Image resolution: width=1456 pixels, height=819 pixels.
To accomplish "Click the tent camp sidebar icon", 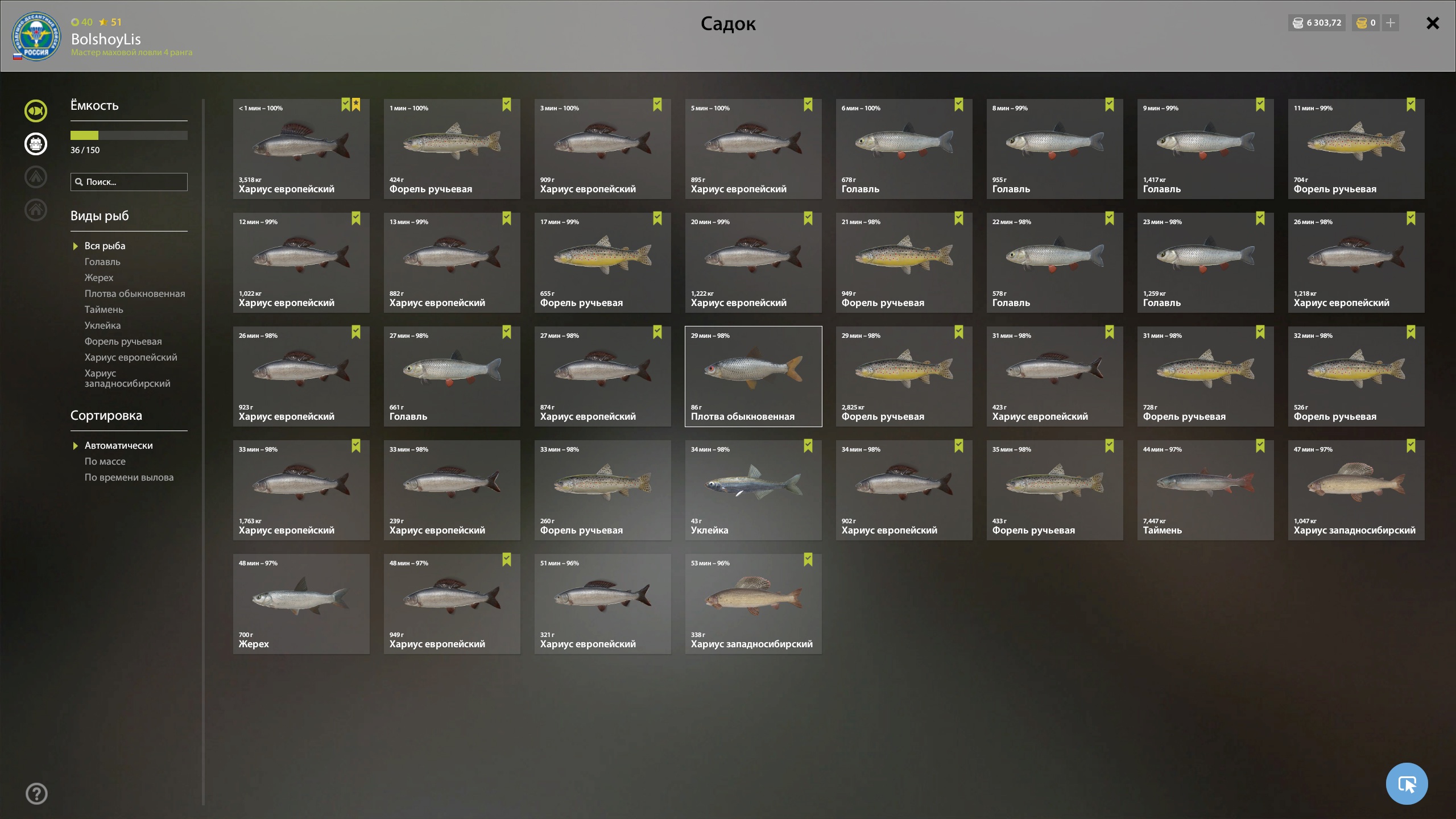I will 36,177.
